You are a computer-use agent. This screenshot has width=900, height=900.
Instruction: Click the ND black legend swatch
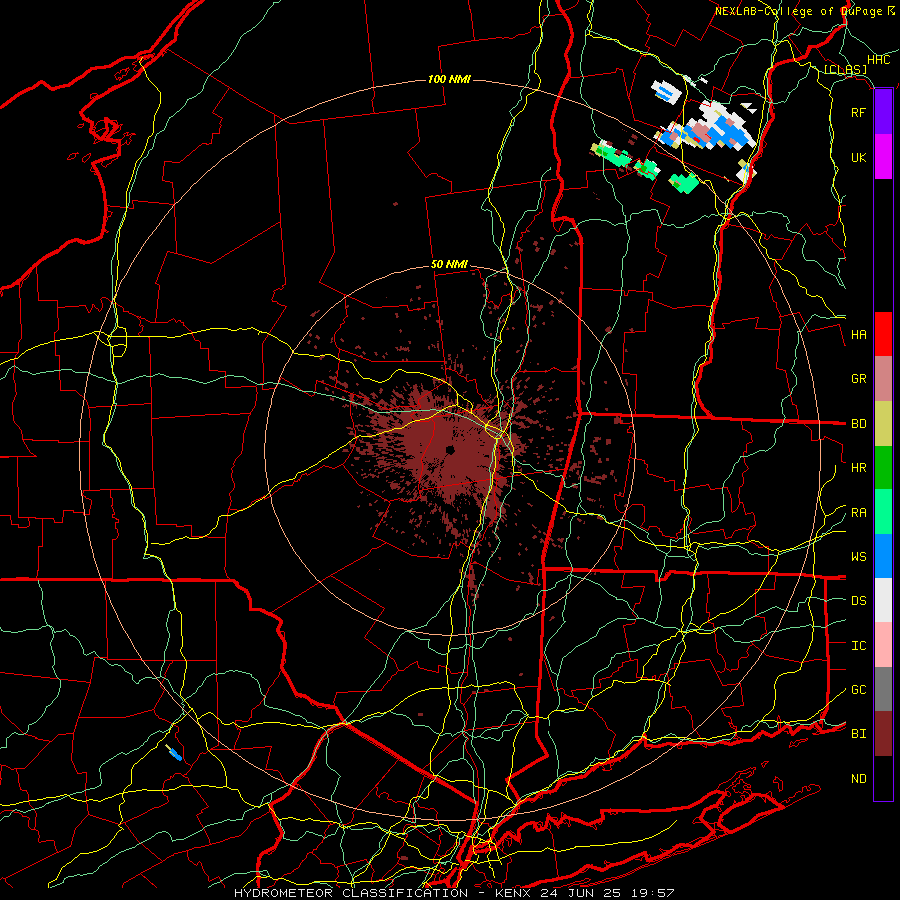[x=883, y=778]
